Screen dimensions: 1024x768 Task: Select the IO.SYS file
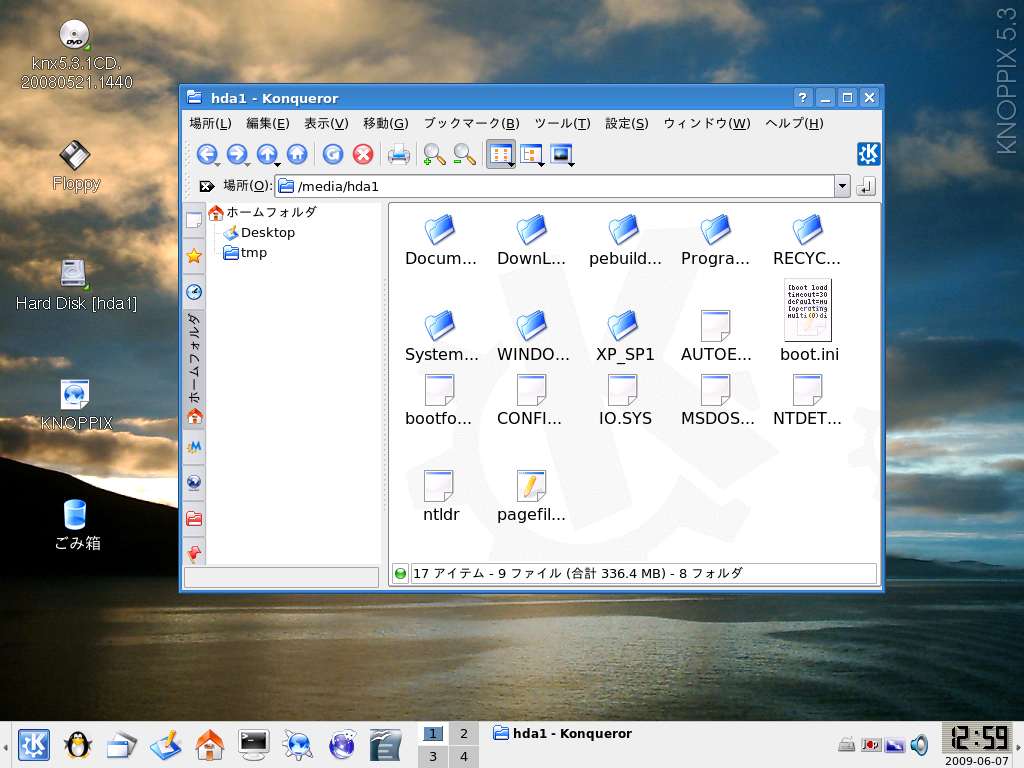coord(624,400)
